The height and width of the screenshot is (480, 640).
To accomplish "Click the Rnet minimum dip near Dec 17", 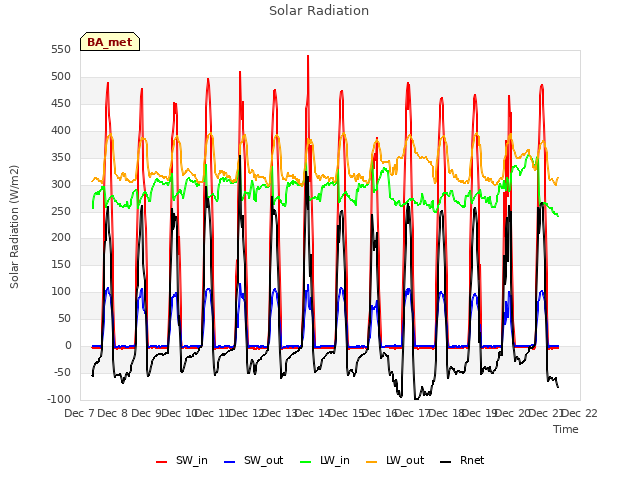I will pos(416,399).
